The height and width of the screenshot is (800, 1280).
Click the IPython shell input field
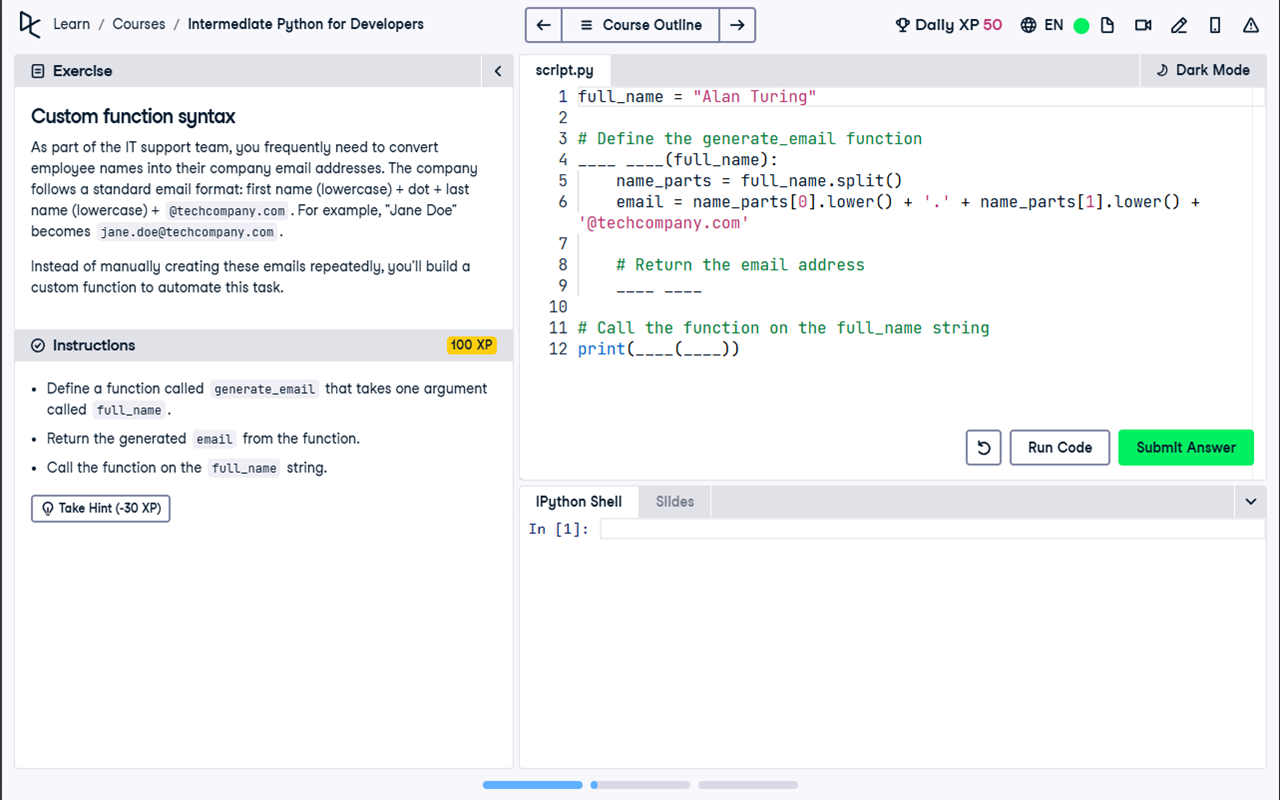coord(932,529)
